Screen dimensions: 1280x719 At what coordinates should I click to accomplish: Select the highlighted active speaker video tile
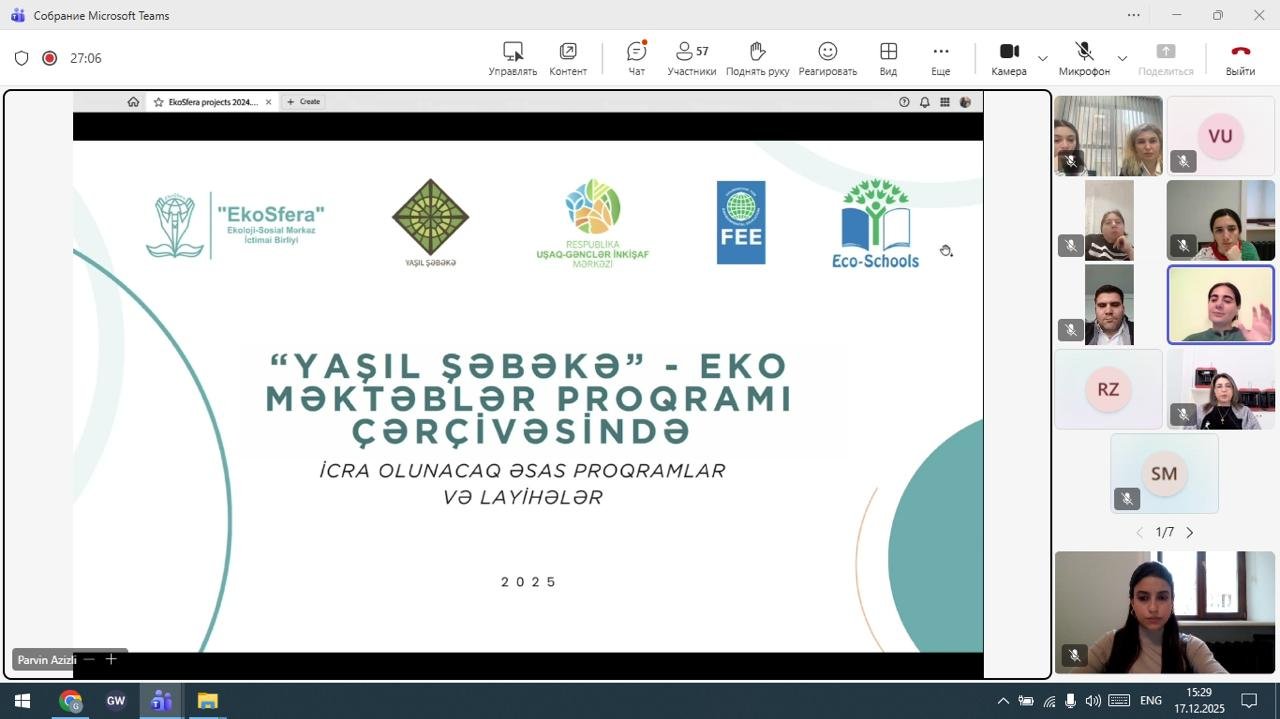(x=1220, y=305)
